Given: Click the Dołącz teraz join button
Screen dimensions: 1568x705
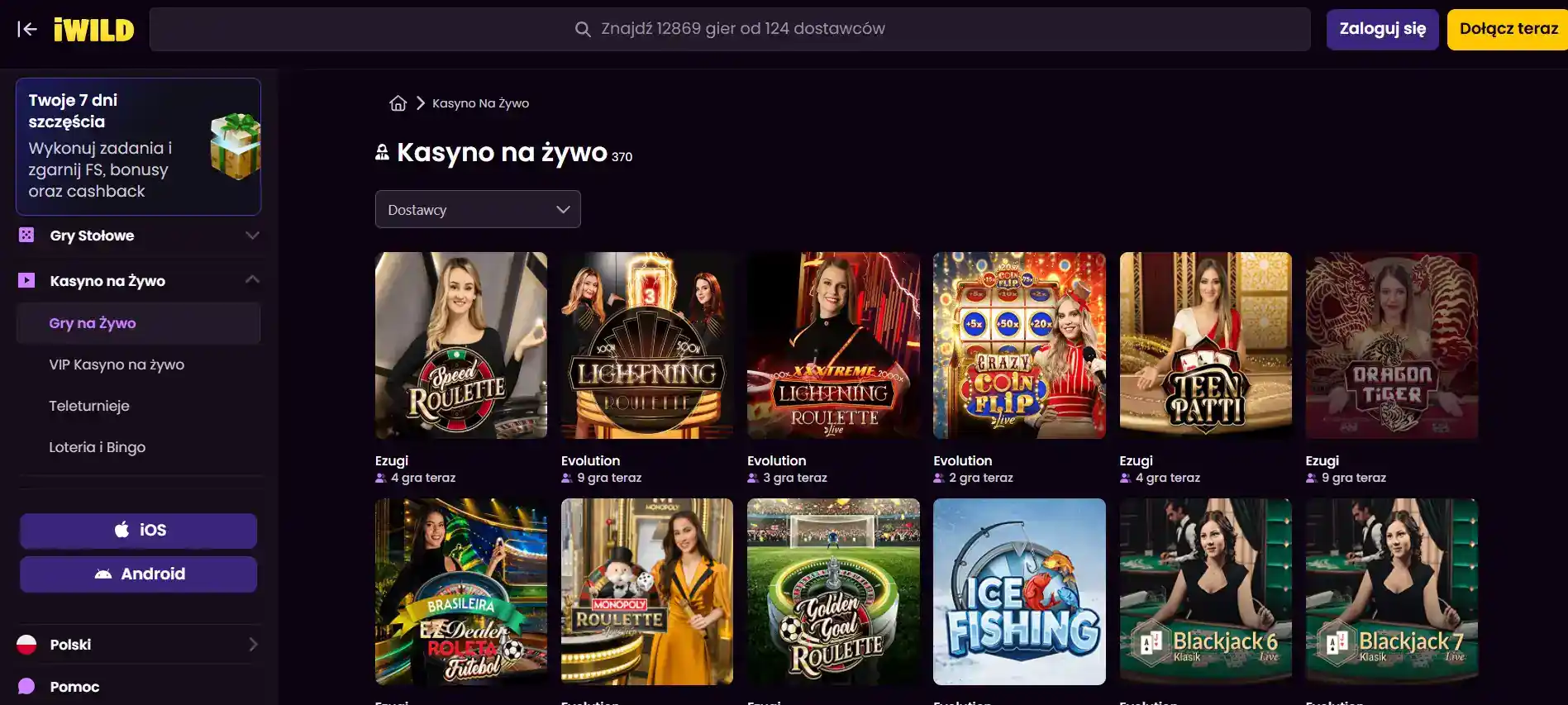Looking at the screenshot, I should click(x=1508, y=30).
